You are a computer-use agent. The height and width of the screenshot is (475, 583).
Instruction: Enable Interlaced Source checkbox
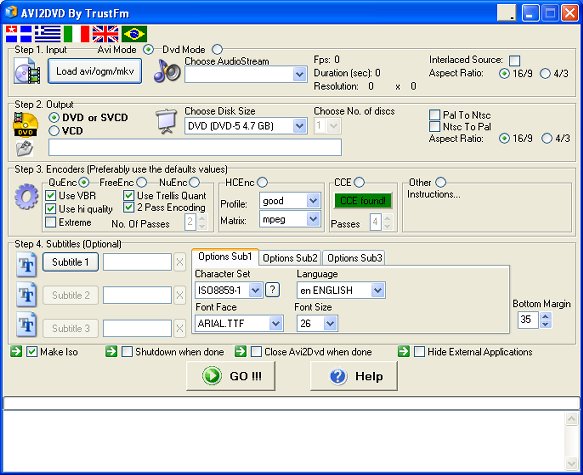point(515,60)
